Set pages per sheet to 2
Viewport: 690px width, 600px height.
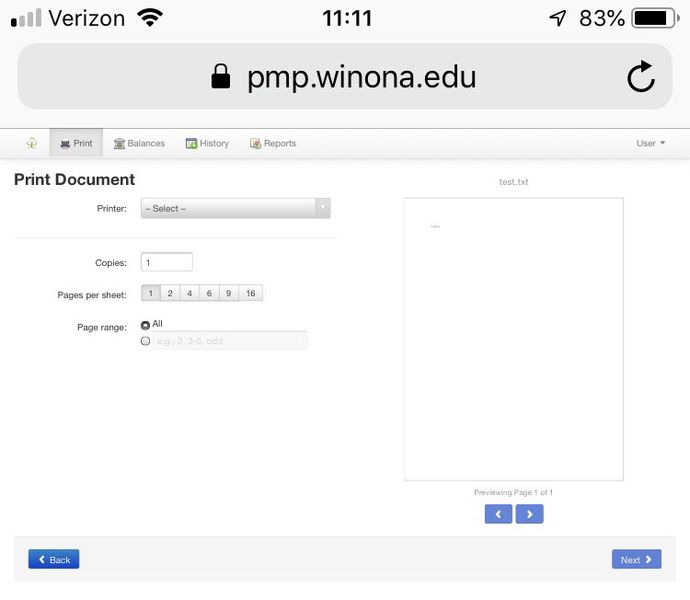170,293
